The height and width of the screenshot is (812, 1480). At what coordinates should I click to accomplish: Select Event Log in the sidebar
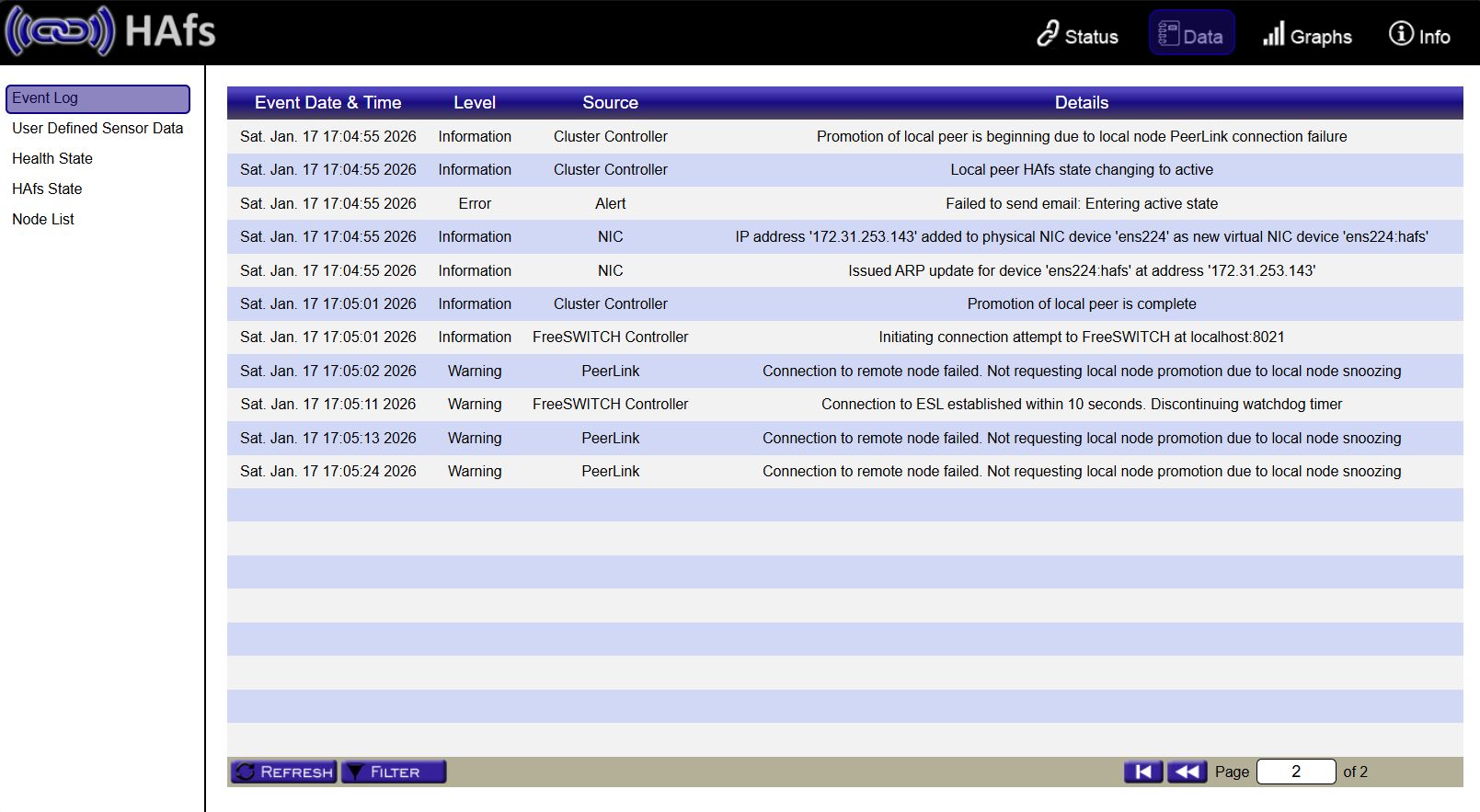[x=98, y=98]
